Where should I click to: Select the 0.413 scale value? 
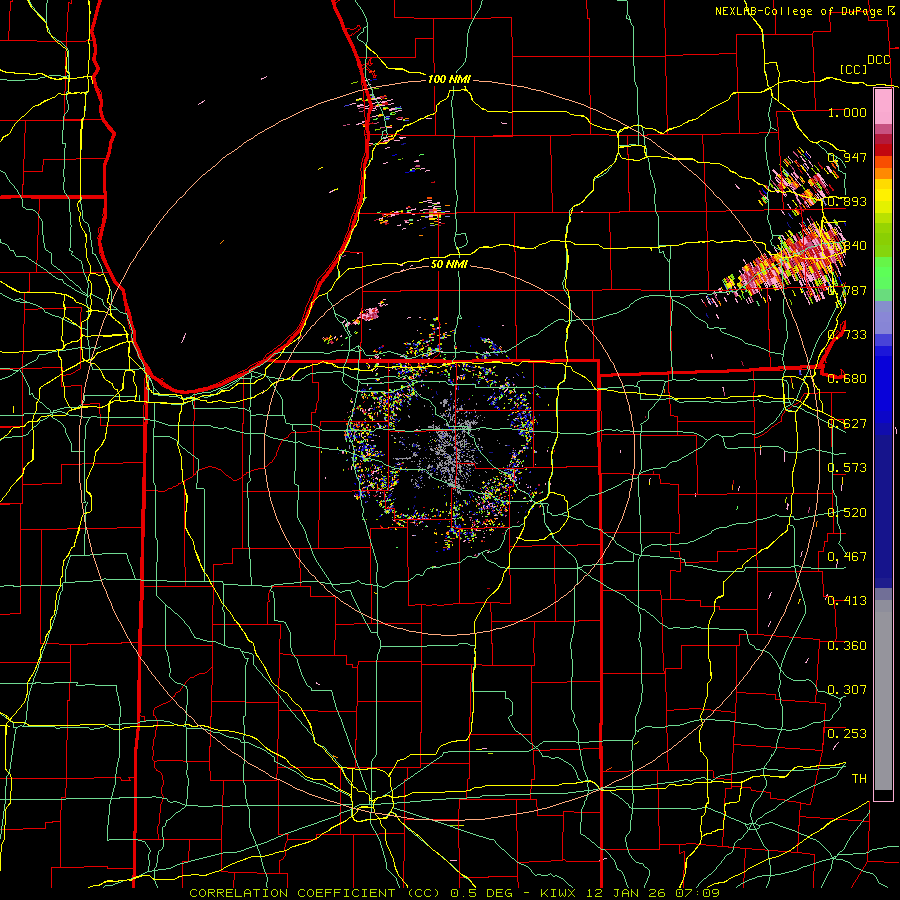847,601
